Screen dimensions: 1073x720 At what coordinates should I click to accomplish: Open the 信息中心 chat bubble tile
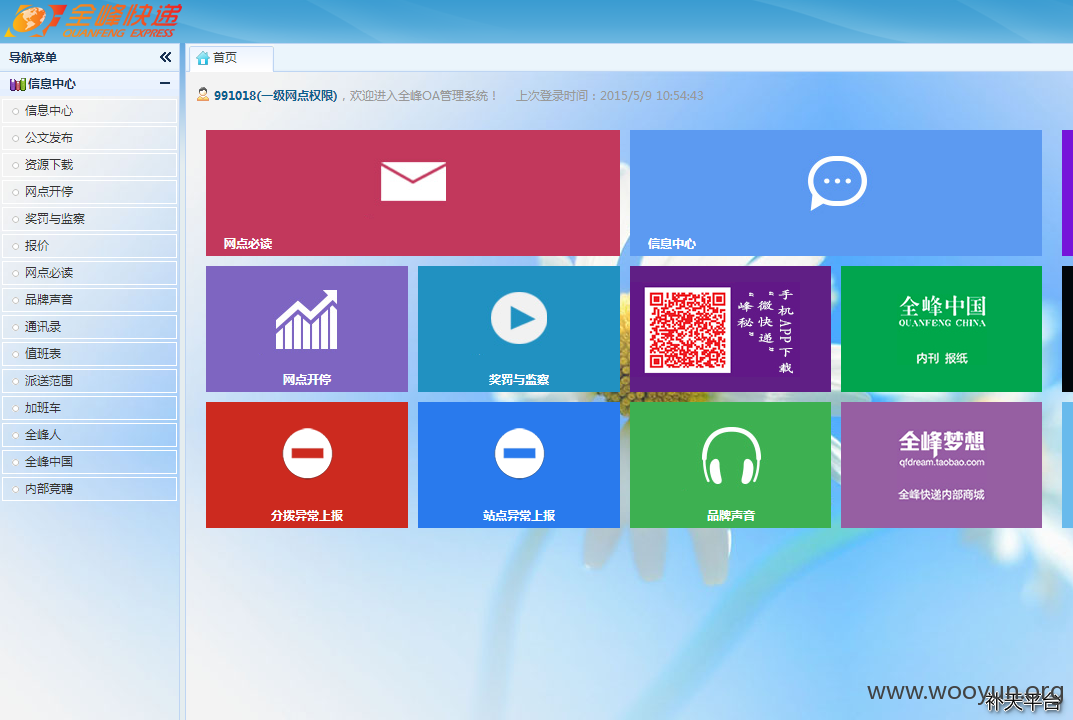(836, 193)
